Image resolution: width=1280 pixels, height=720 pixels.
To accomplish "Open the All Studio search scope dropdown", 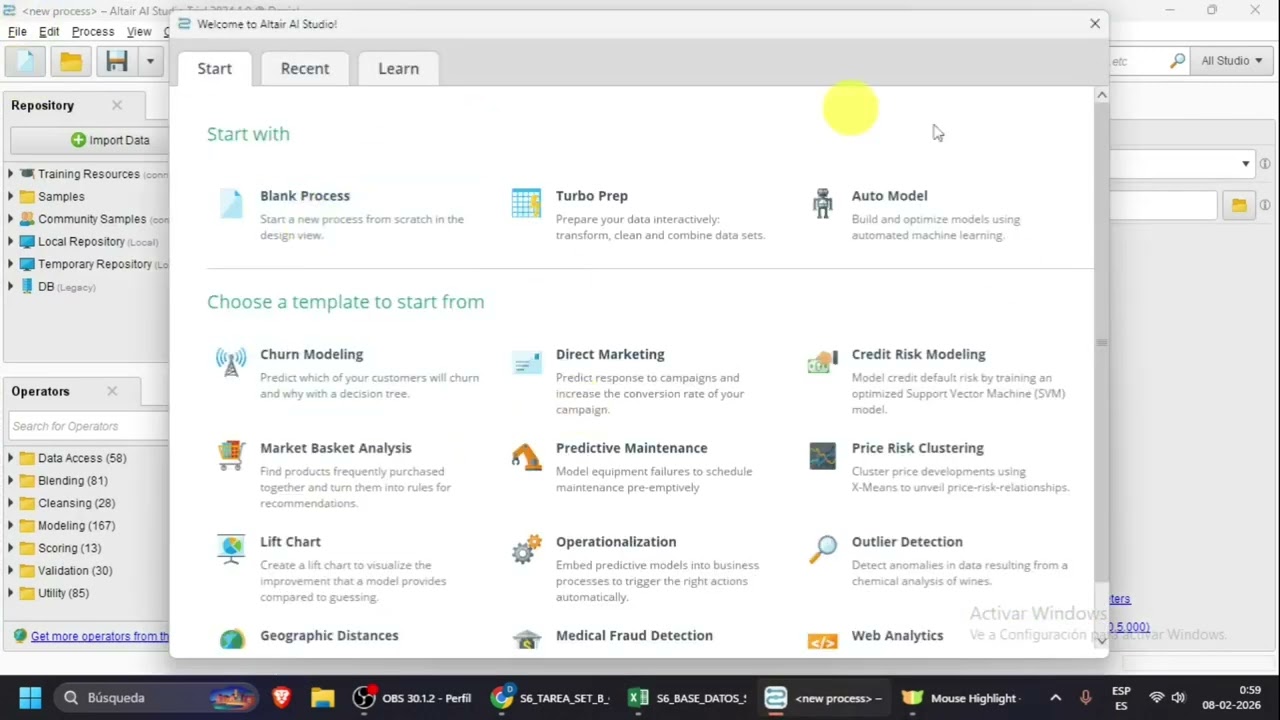I will (x=1232, y=61).
